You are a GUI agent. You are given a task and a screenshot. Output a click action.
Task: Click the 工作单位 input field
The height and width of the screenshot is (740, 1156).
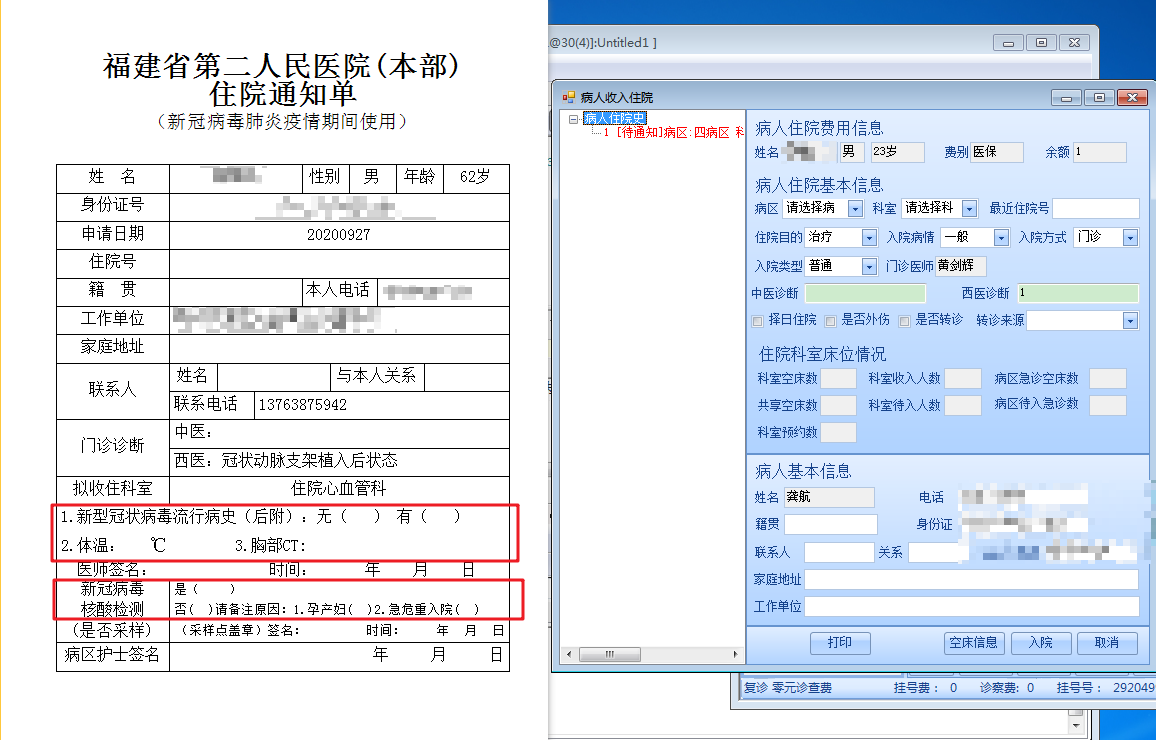972,607
